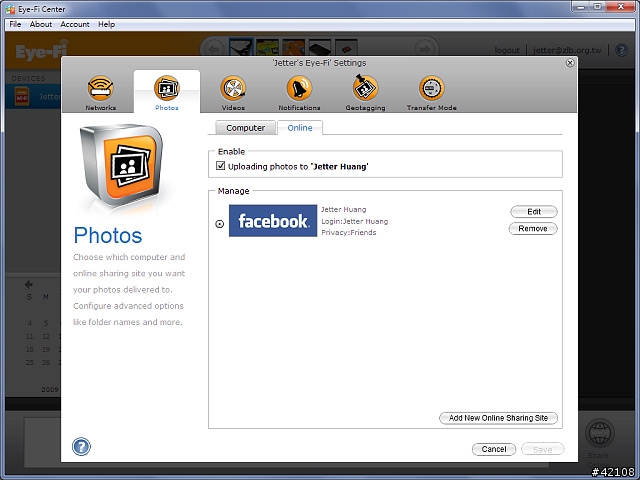Click the Privacy:Friends text
The image size is (640, 480).
click(349, 232)
